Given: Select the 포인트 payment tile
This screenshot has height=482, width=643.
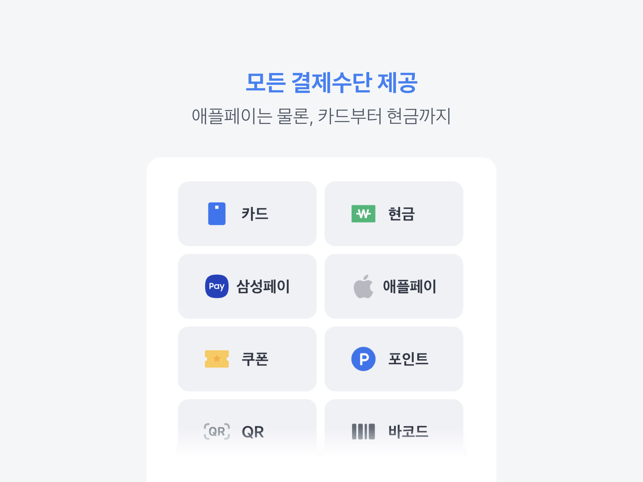Looking at the screenshot, I should 394,359.
